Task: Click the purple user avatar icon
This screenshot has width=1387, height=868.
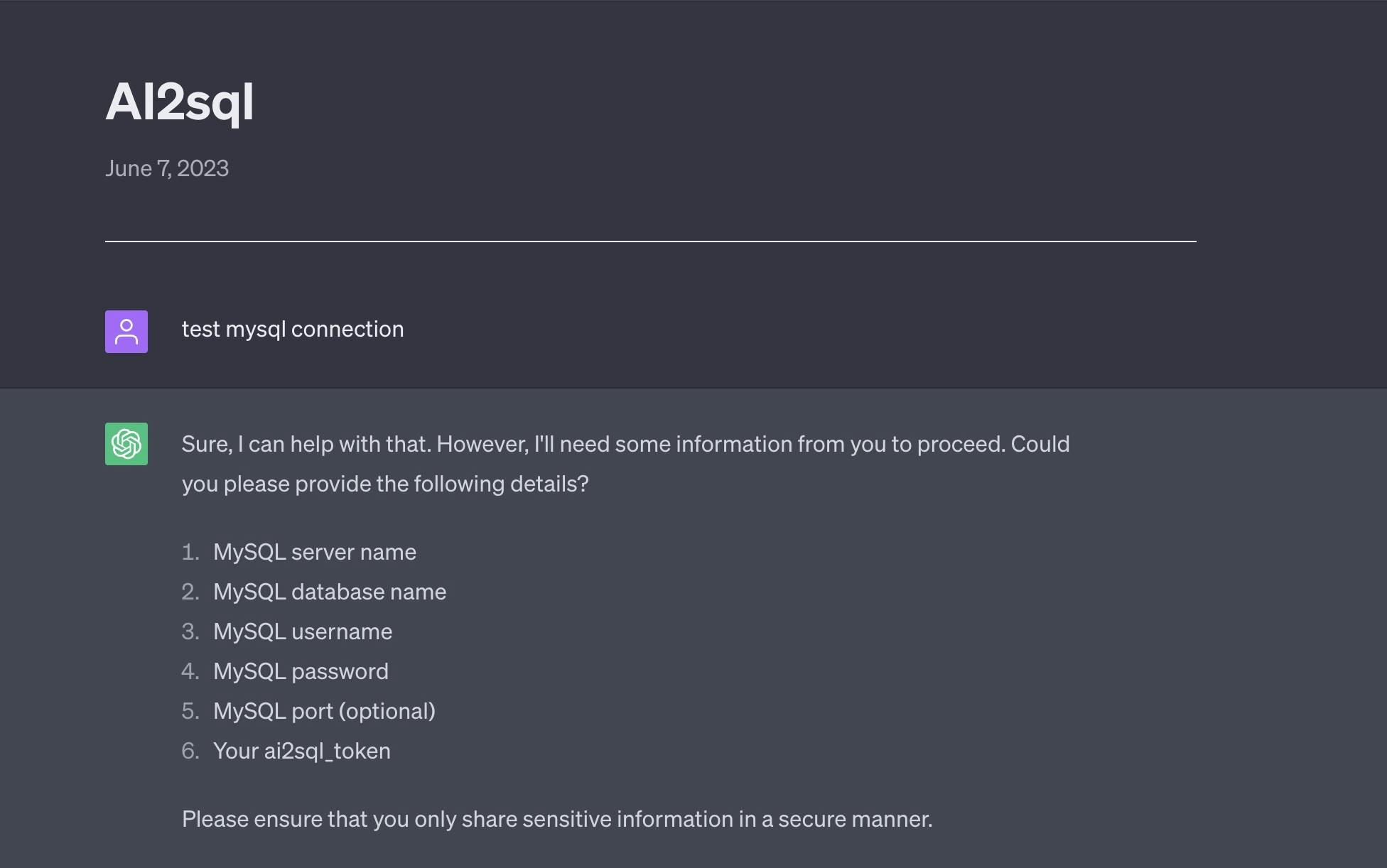Action: coord(126,332)
